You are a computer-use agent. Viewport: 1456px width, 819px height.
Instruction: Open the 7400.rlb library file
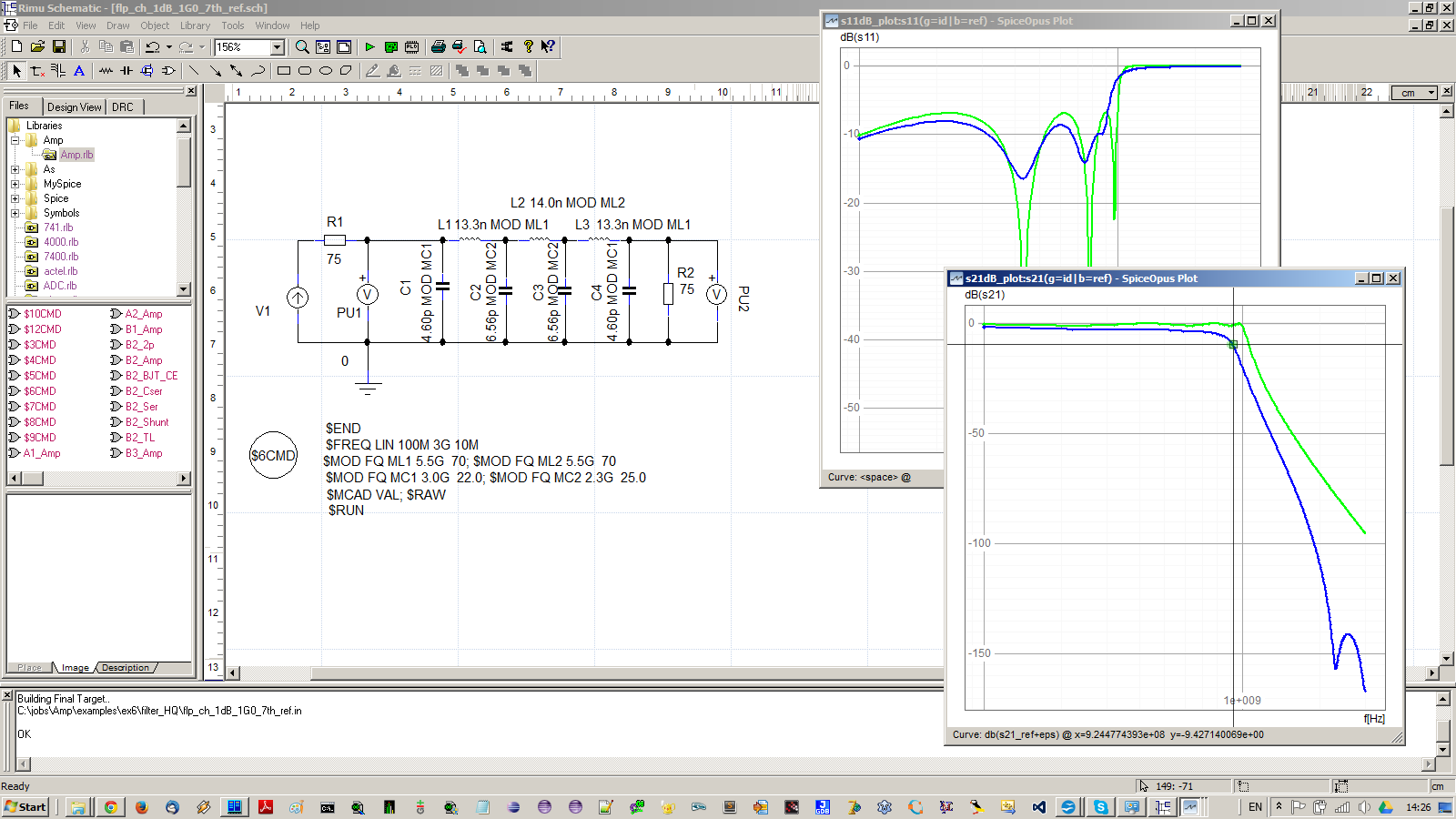click(x=61, y=257)
